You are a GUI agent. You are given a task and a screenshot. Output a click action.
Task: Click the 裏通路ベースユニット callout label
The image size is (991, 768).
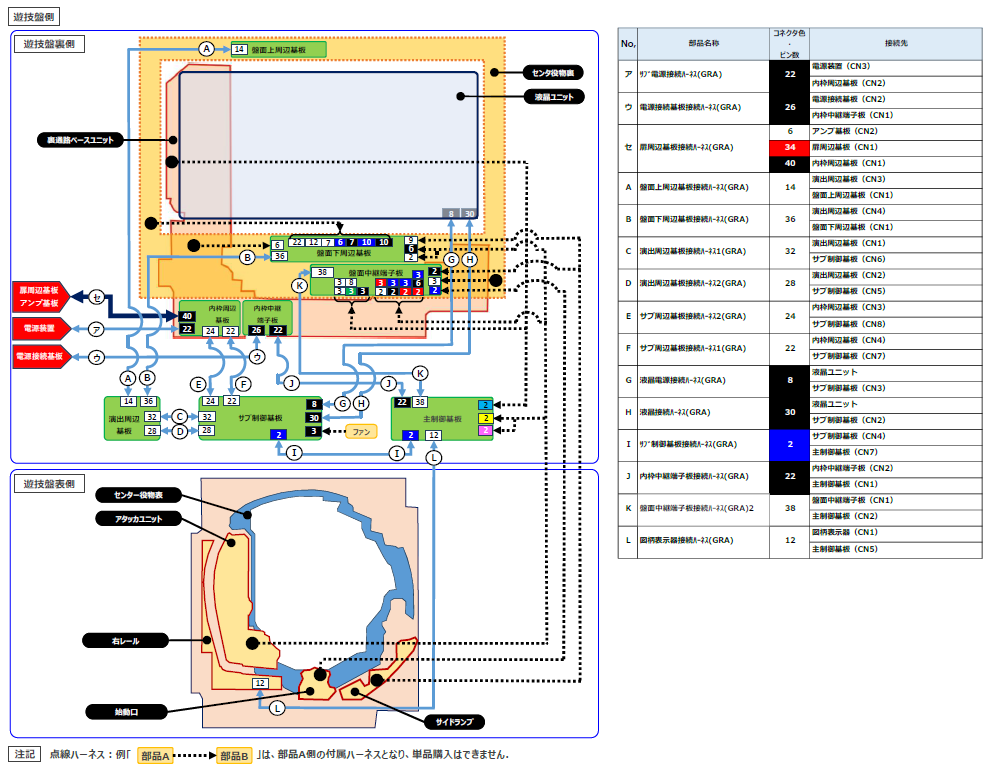[x=80, y=140]
